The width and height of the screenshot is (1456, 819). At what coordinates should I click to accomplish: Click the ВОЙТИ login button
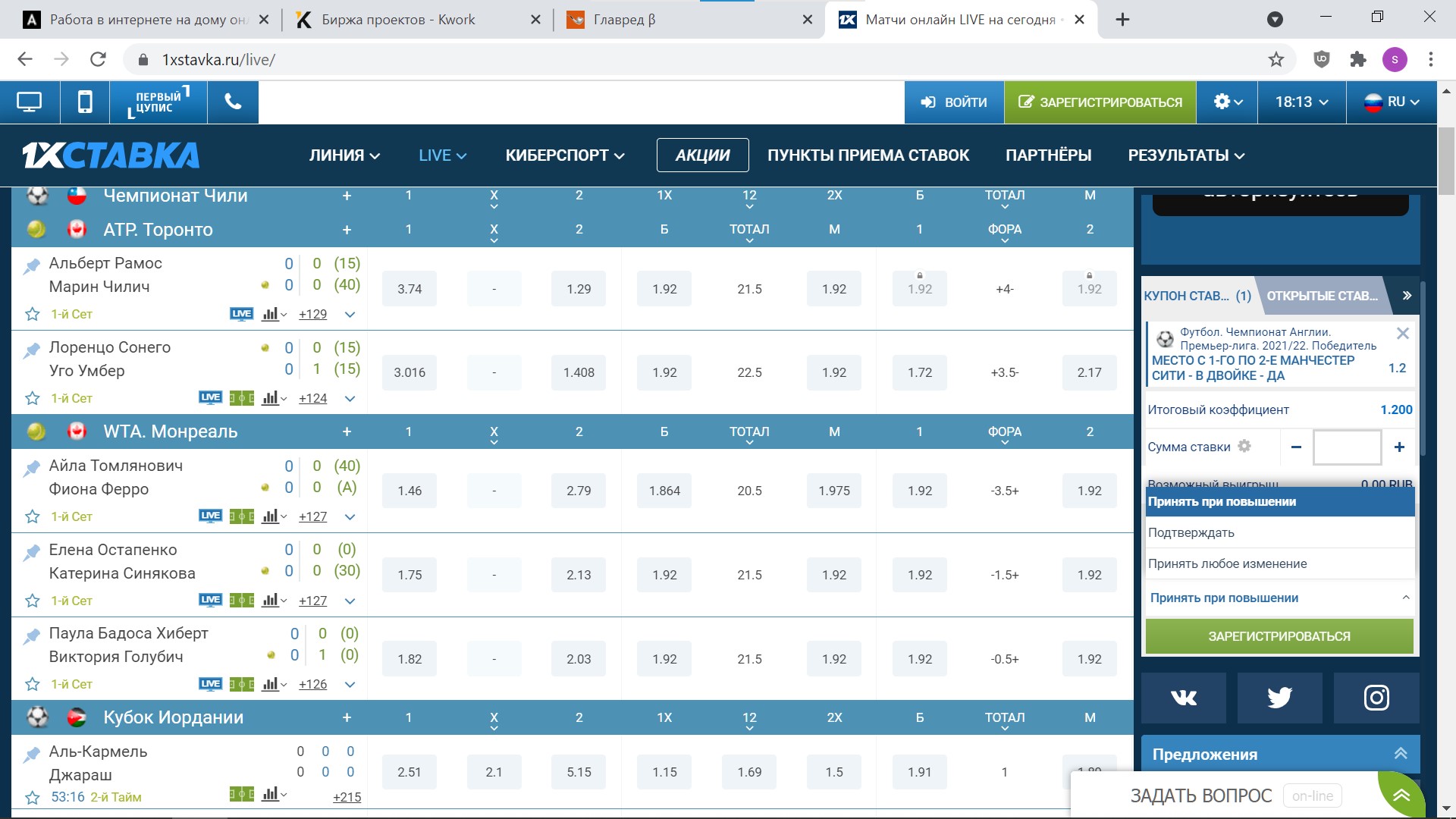954,102
